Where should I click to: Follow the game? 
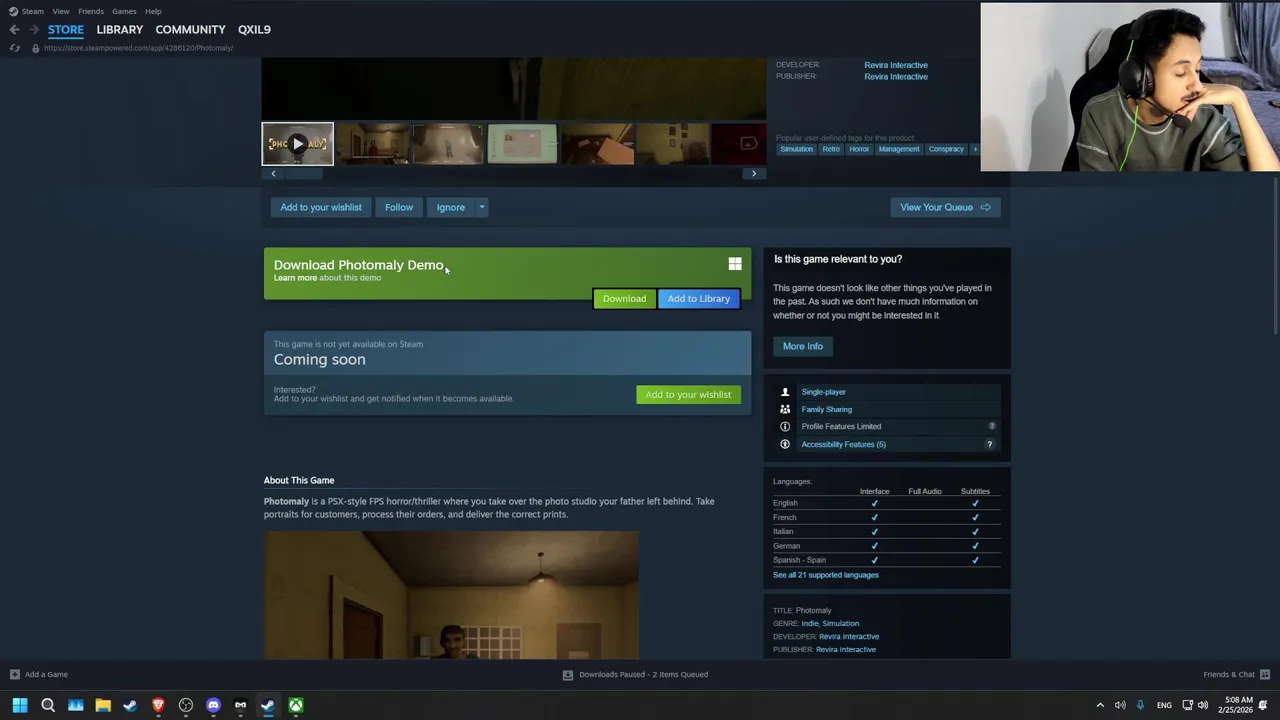coord(399,207)
